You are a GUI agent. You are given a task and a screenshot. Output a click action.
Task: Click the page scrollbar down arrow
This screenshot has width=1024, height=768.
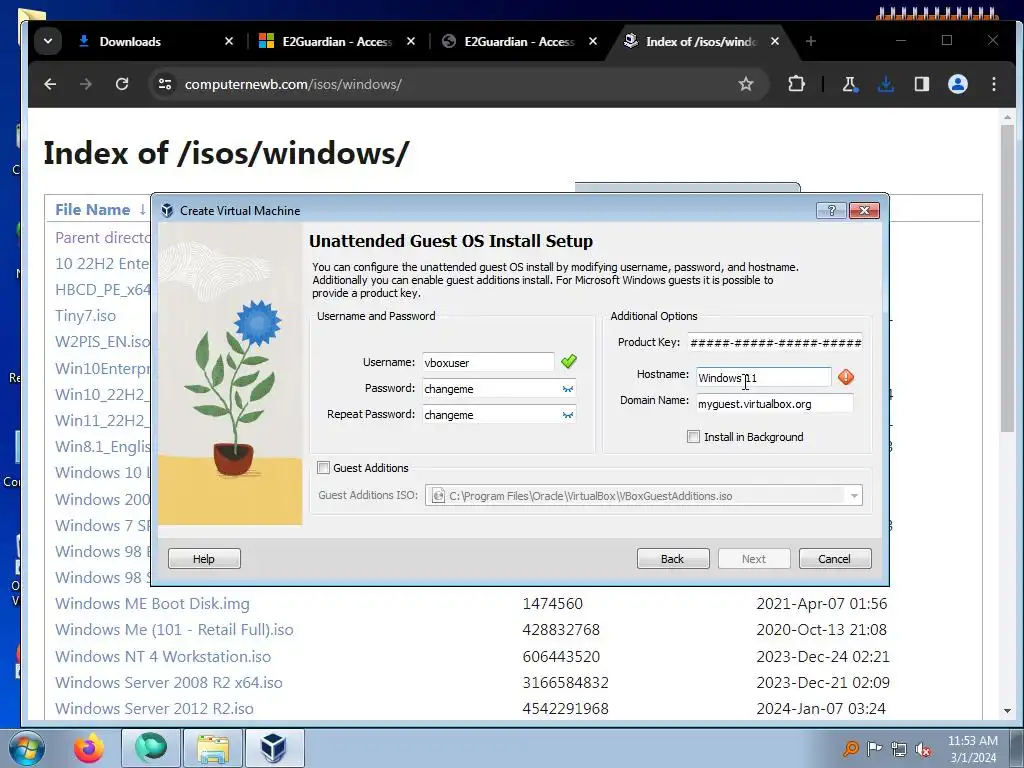(1007, 711)
